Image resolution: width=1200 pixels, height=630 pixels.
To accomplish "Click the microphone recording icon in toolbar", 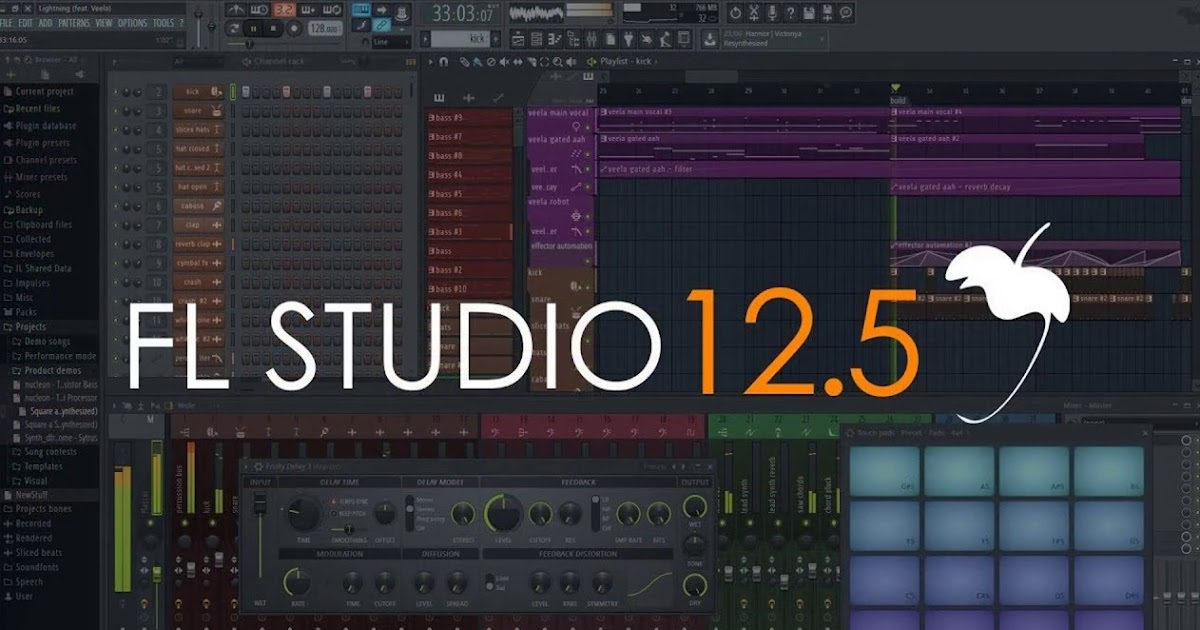I will 772,13.
